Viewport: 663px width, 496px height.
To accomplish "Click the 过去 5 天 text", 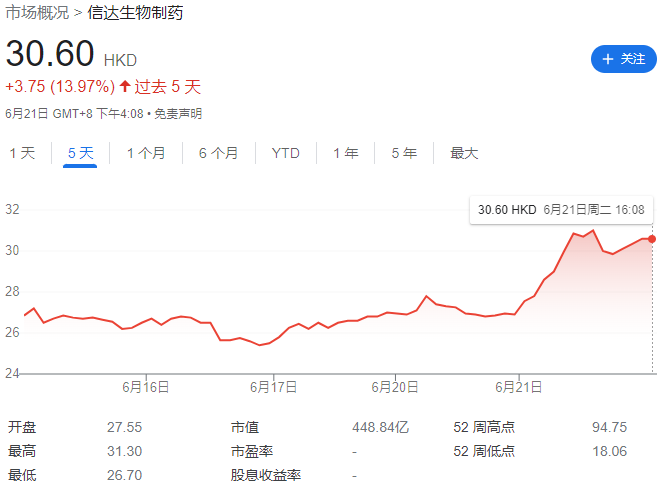I will point(167,87).
